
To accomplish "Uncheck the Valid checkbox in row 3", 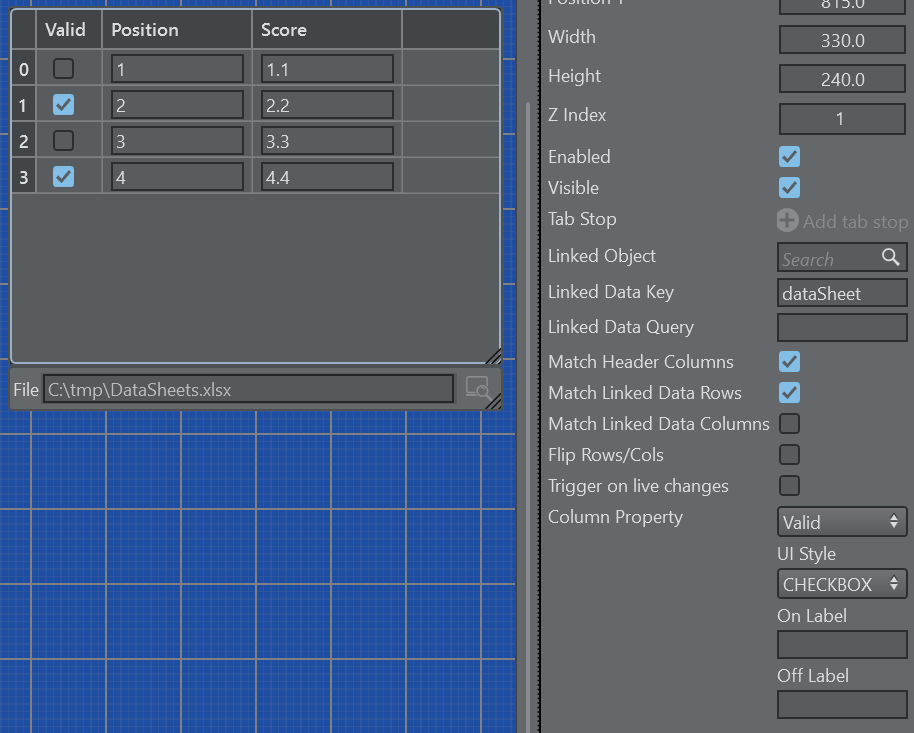I will click(63, 177).
